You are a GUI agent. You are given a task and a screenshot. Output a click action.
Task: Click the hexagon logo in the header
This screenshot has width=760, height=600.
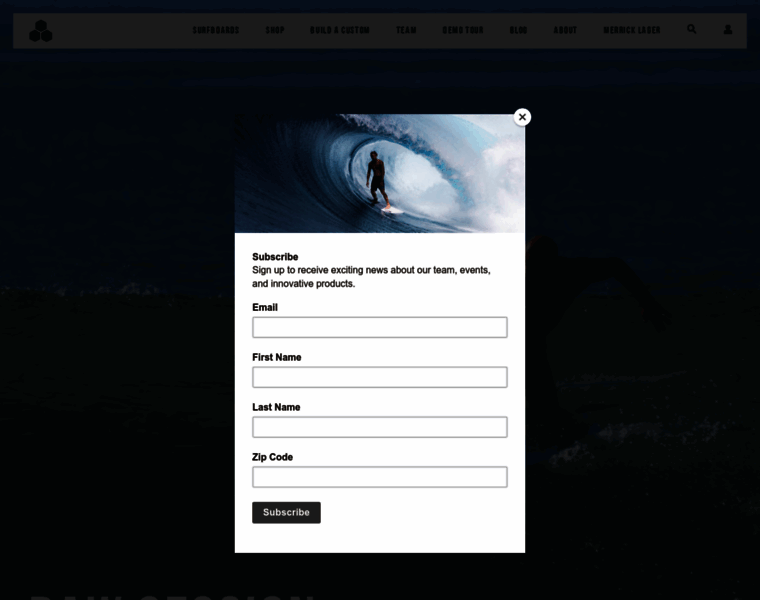click(x=41, y=31)
